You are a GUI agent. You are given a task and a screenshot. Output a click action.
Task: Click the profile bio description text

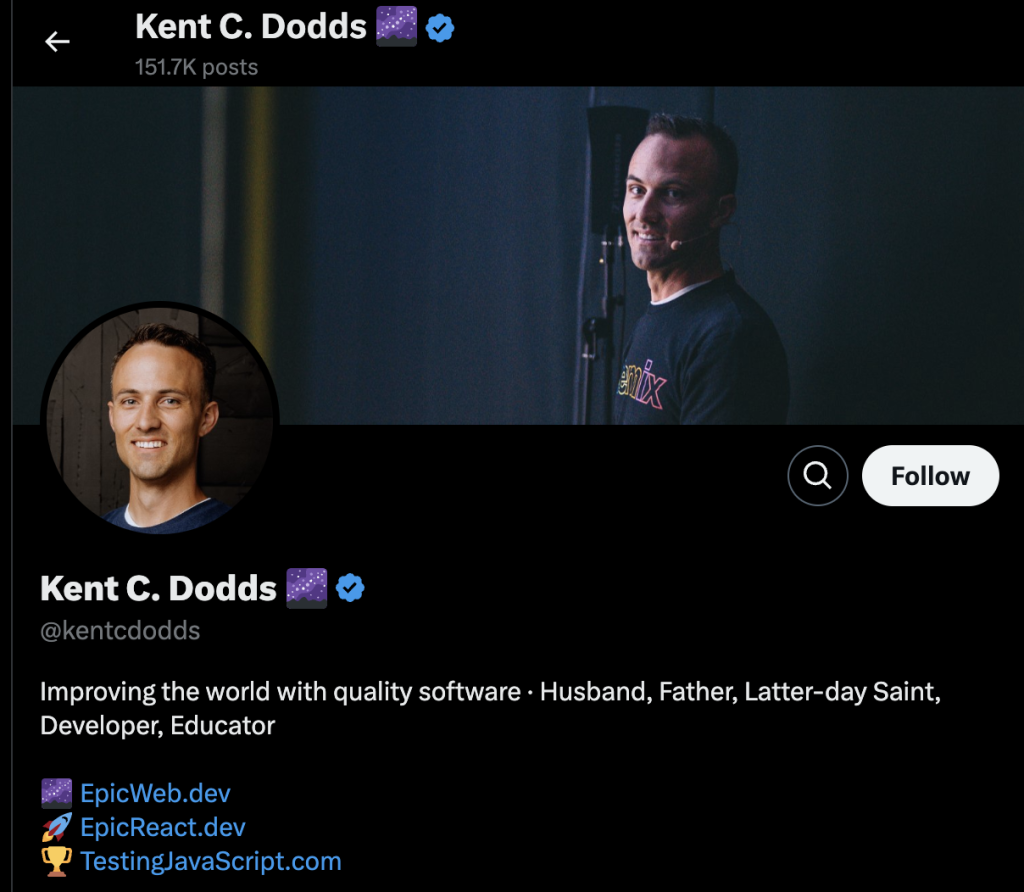tap(490, 708)
